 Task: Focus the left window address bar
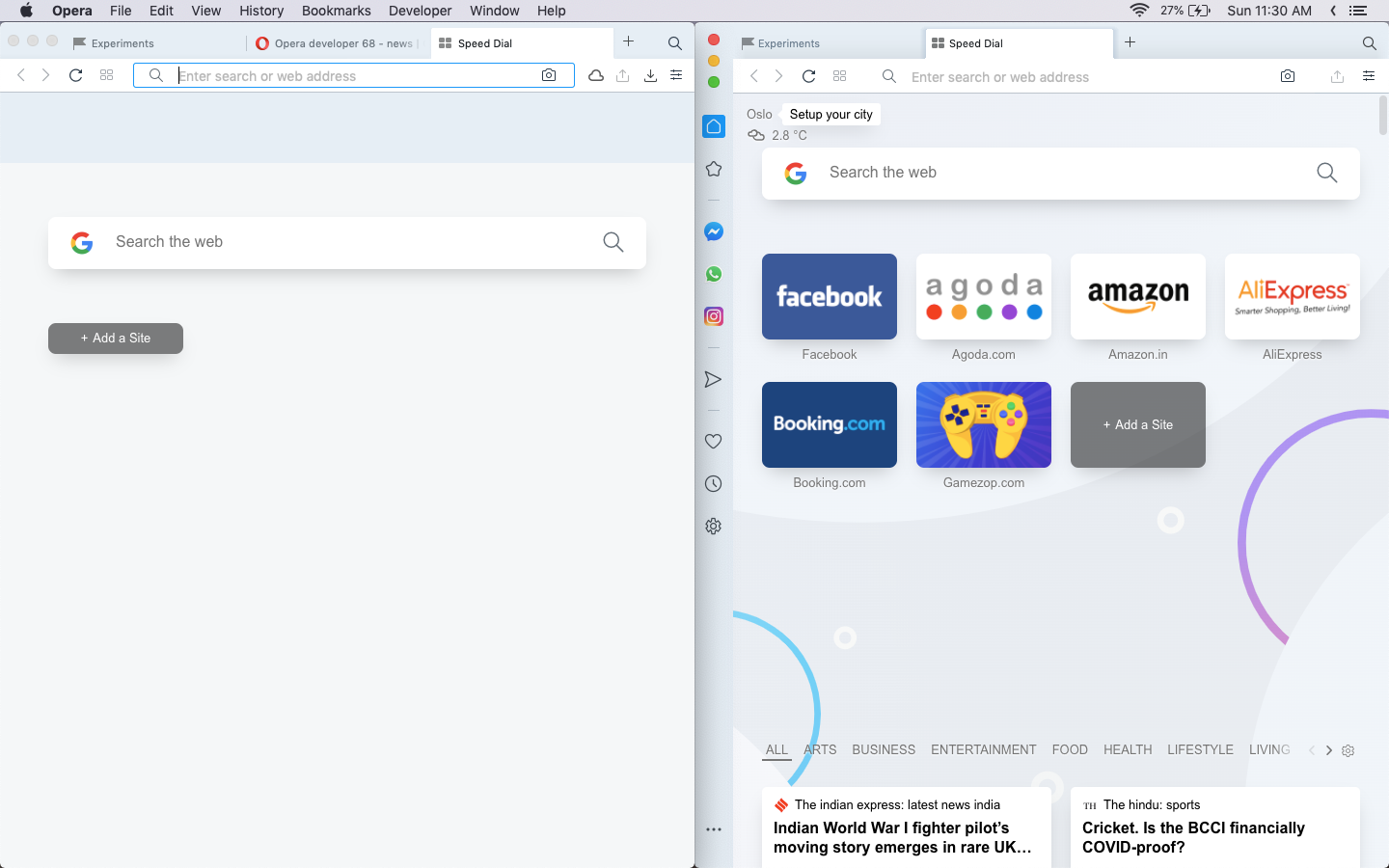353,75
